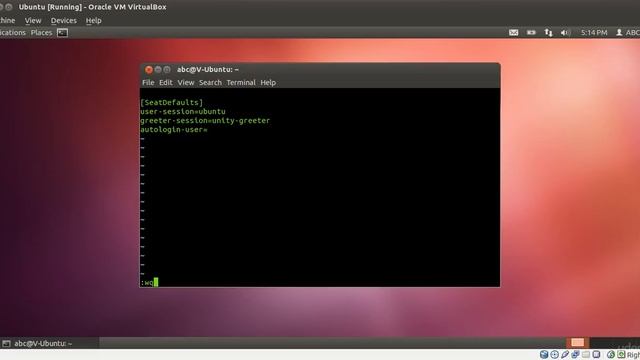Click VirtualBox network adapters status icon
Viewport: 640px width, 360px height.
pyautogui.click(x=576, y=354)
